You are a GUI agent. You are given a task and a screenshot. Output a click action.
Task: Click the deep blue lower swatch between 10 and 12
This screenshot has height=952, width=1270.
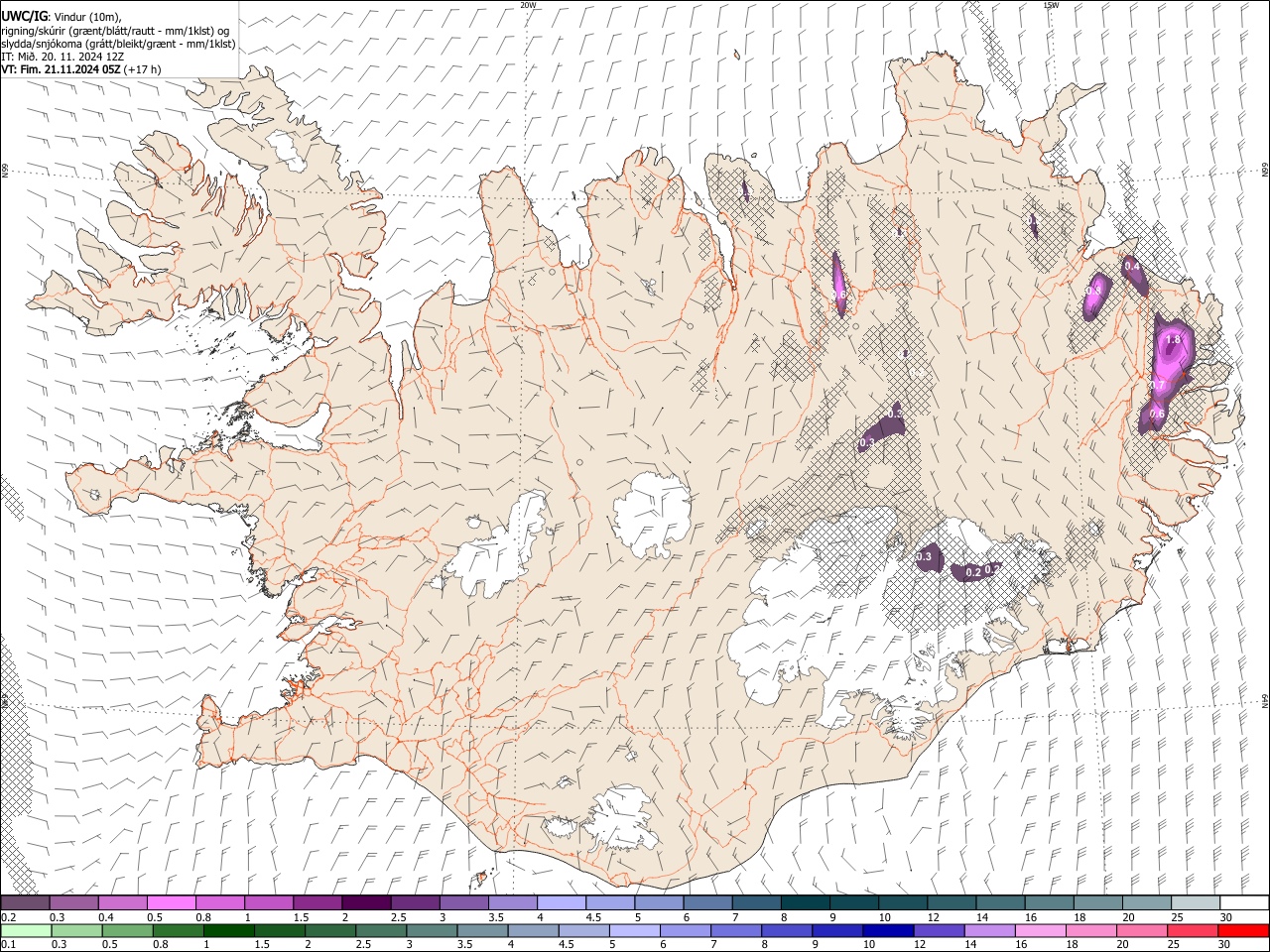[887, 930]
